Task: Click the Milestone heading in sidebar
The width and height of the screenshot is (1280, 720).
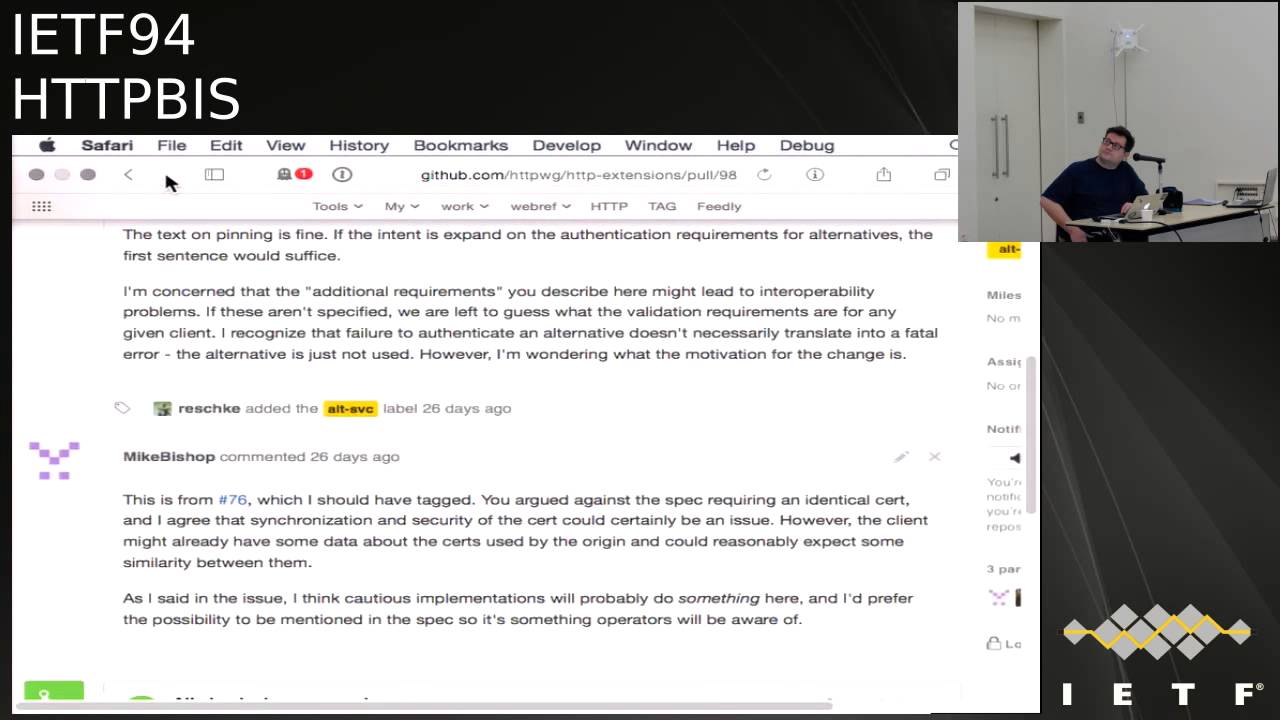Action: click(1004, 295)
